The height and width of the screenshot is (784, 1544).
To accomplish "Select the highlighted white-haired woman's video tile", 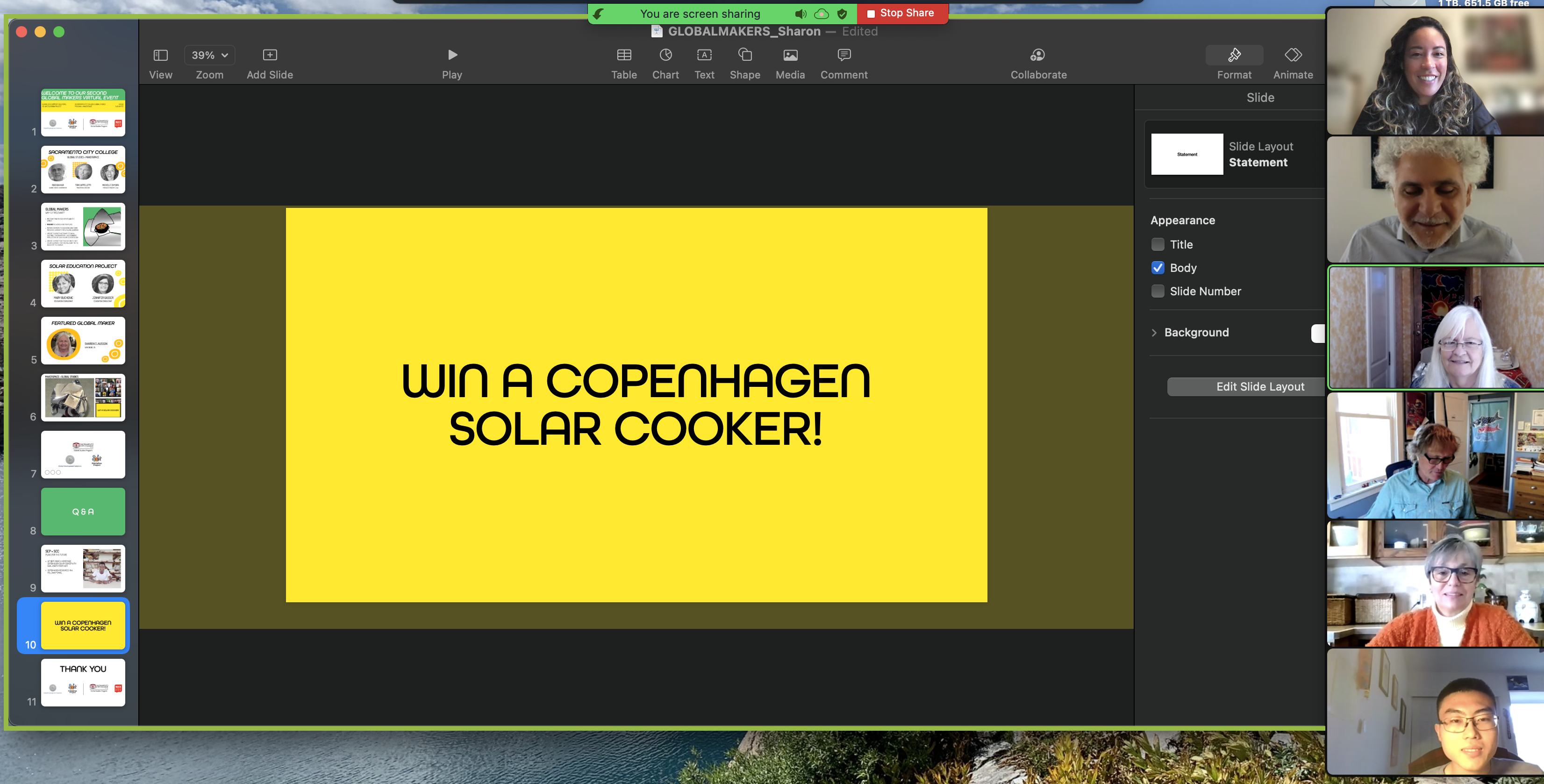I will point(1436,328).
